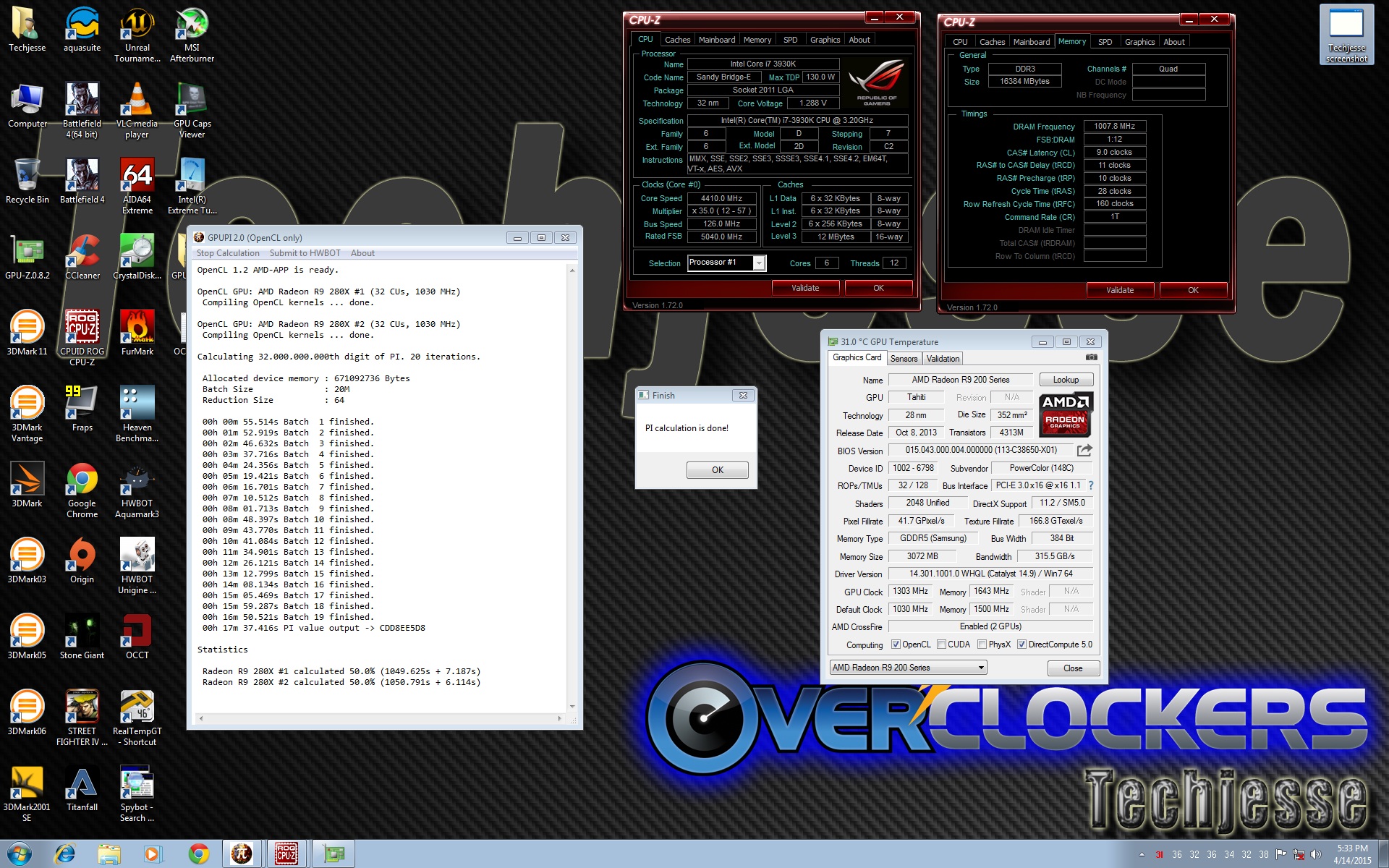The height and width of the screenshot is (868, 1389).
Task: Click Validate in left CPU-Z window
Action: 805,288
